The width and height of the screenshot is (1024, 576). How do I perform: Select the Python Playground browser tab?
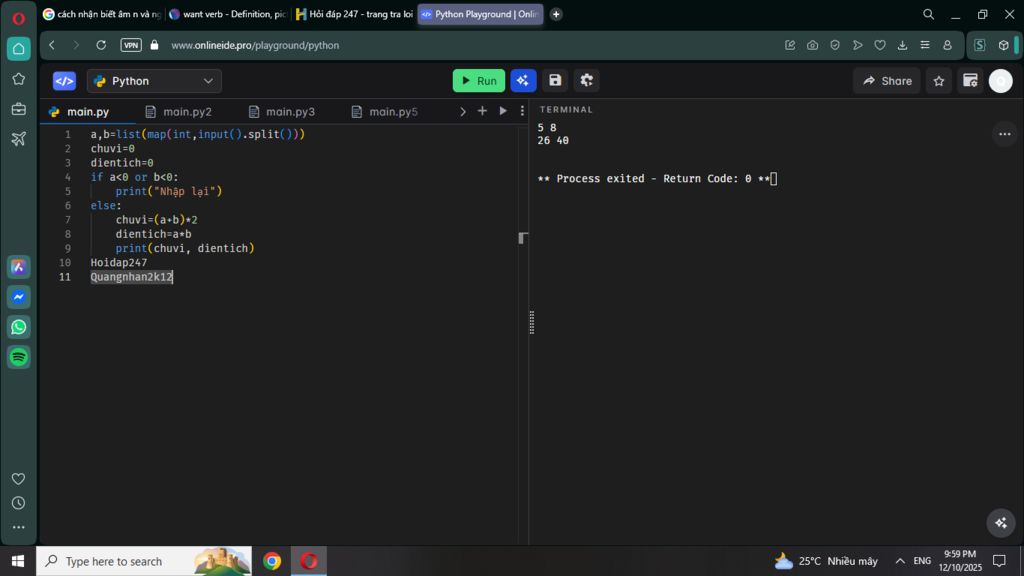coord(481,14)
